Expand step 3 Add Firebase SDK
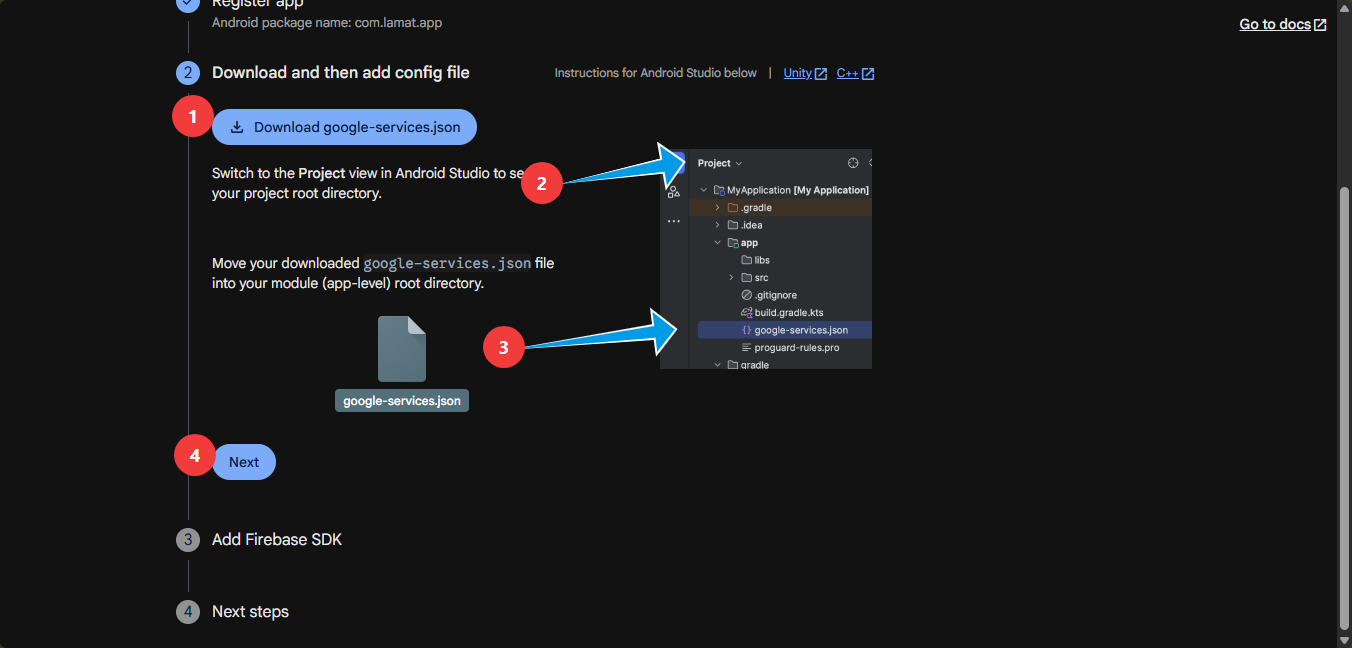1352x648 pixels. tap(277, 539)
